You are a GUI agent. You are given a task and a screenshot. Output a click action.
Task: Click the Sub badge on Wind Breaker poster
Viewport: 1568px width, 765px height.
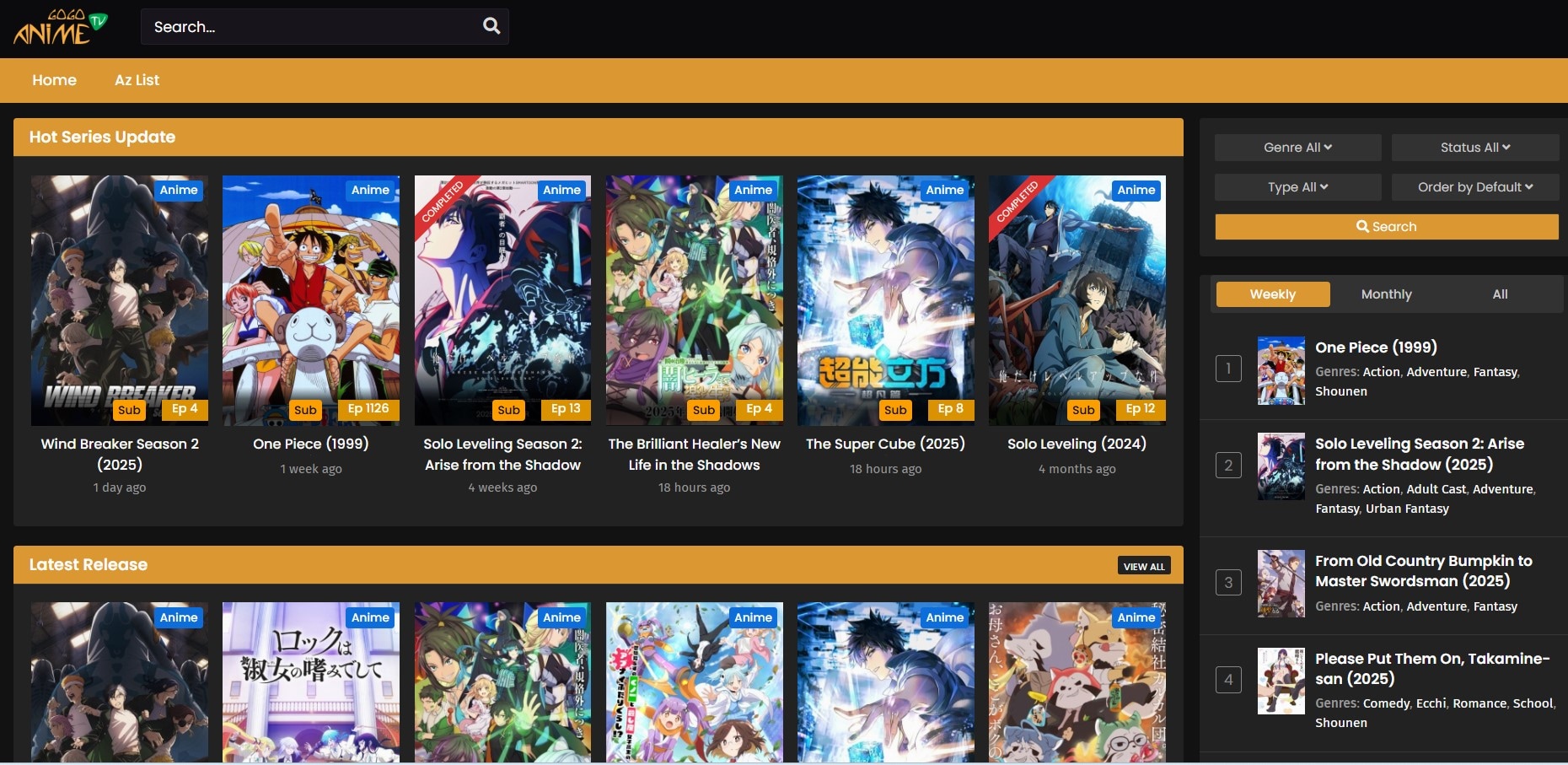pos(129,410)
